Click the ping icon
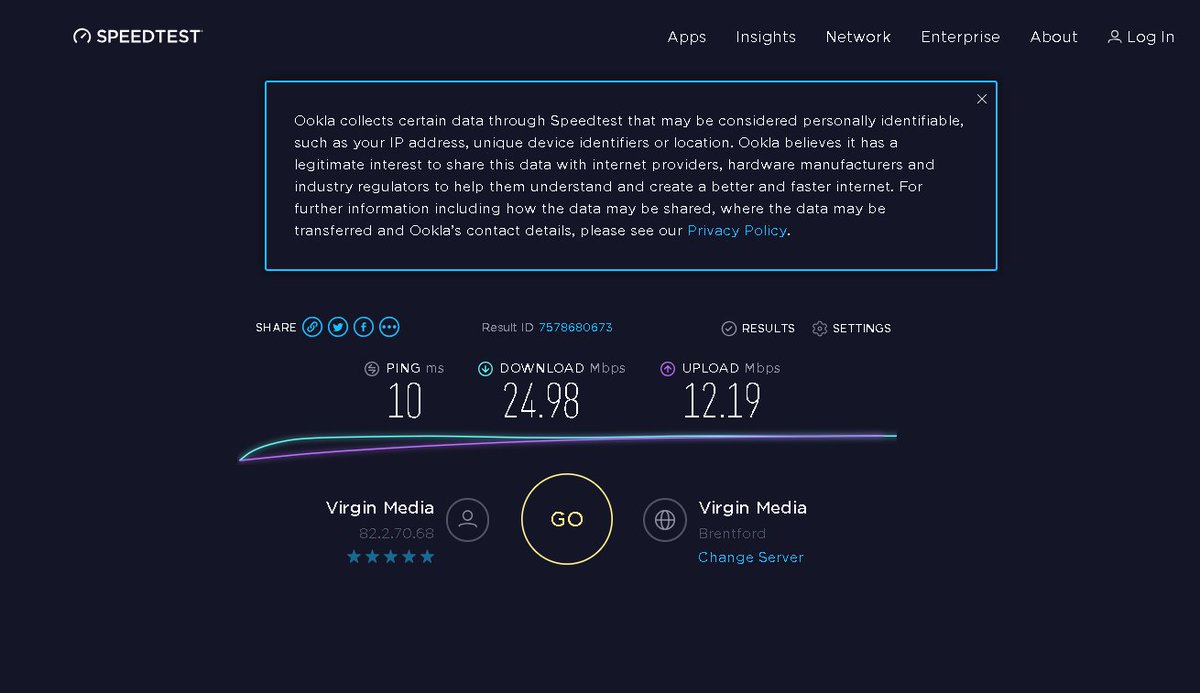This screenshot has width=1200, height=693. click(x=372, y=368)
